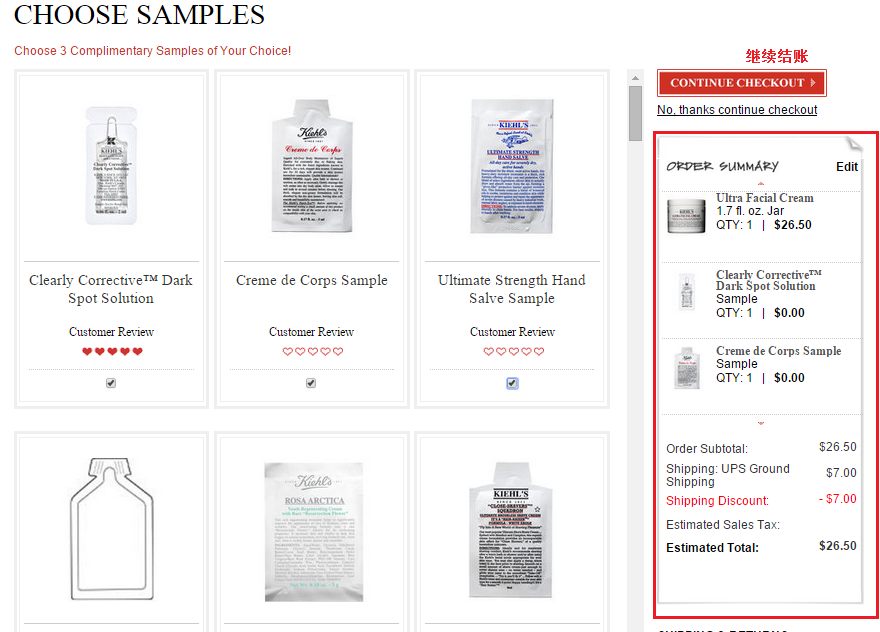Click Edit in the order summary

click(847, 167)
